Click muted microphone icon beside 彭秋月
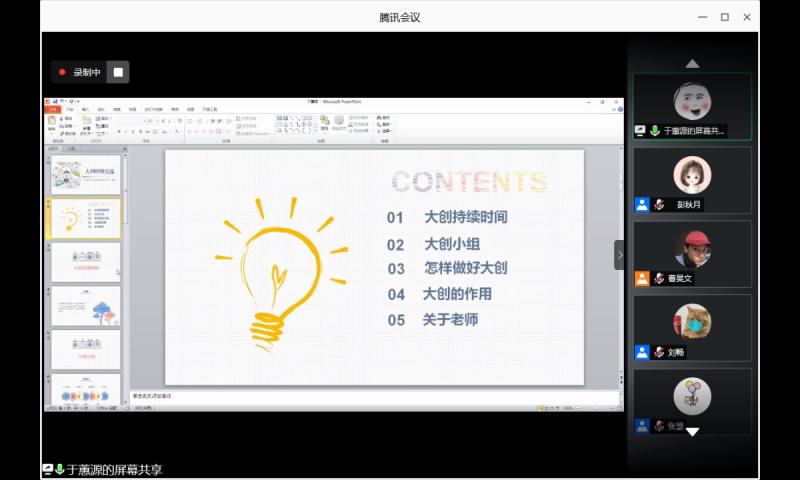The height and width of the screenshot is (480, 800). [x=659, y=205]
